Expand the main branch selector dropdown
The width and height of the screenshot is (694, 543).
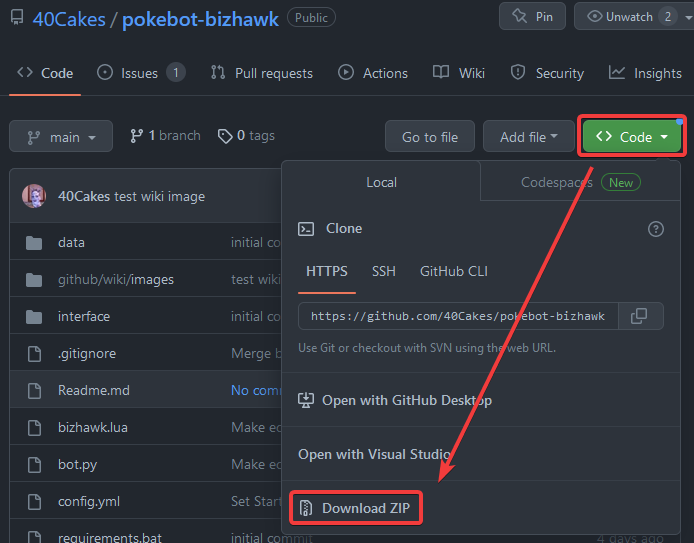pos(61,136)
